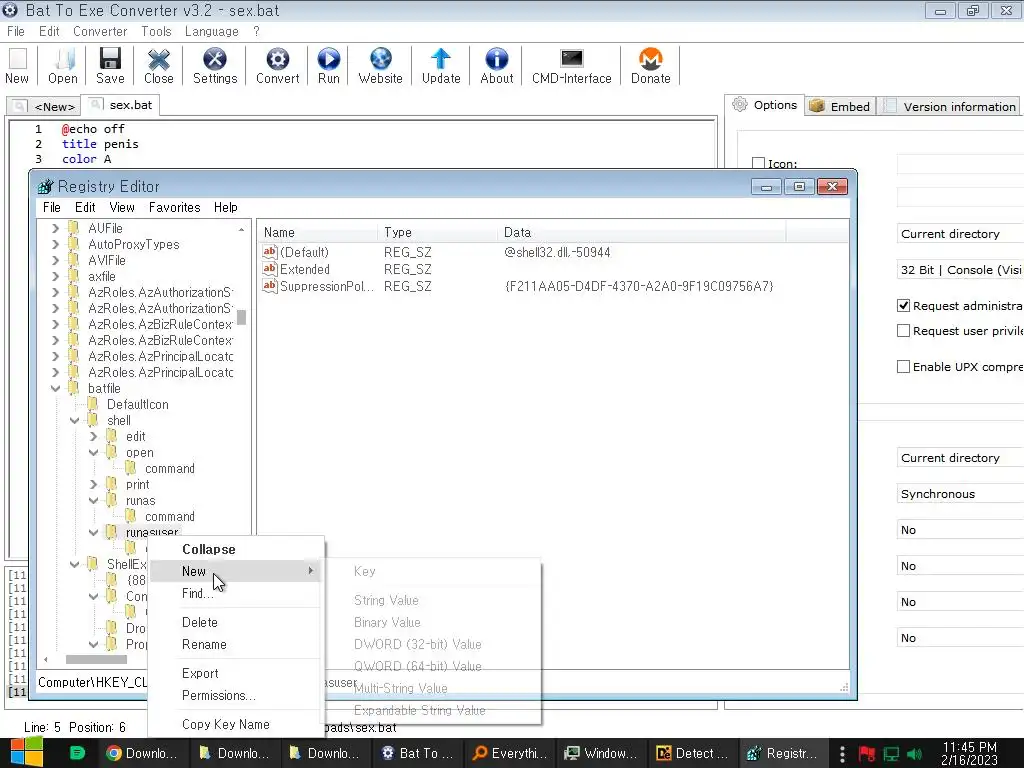The width and height of the screenshot is (1024, 768).
Task: Open the Synchronous dropdown
Action: coord(960,494)
